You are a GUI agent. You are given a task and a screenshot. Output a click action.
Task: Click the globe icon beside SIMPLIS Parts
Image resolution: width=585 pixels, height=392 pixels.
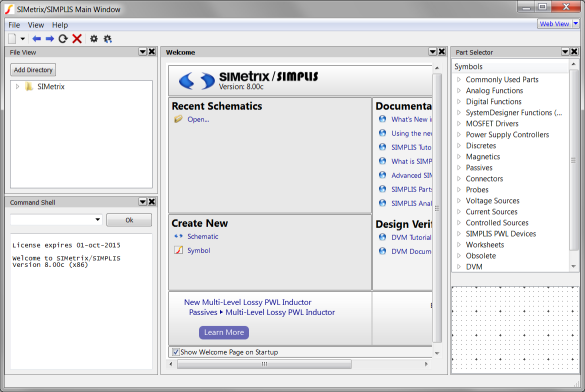pos(382,189)
